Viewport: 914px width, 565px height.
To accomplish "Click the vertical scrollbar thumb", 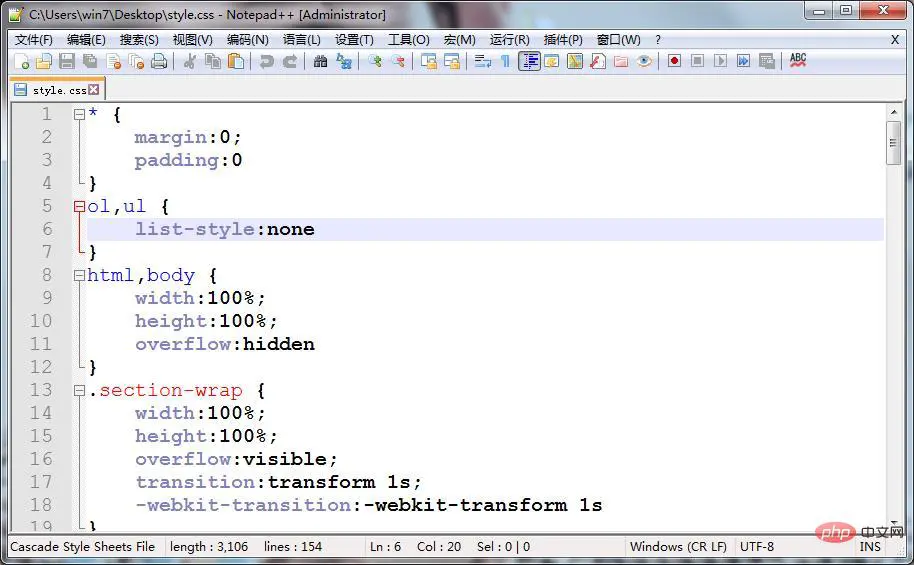I will 893,143.
